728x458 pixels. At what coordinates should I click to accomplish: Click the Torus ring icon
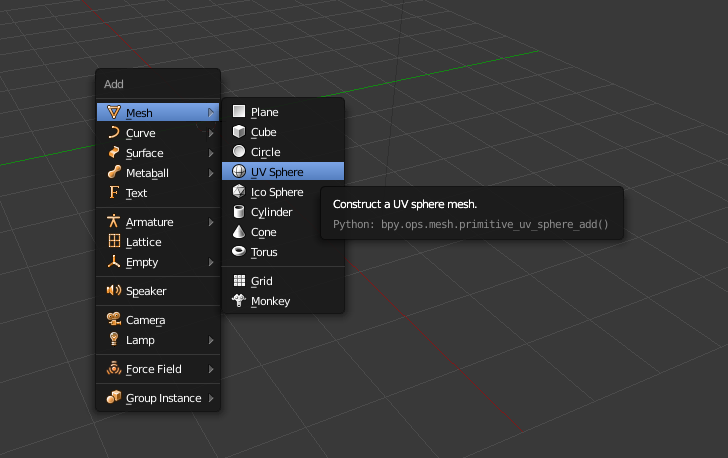pos(239,251)
